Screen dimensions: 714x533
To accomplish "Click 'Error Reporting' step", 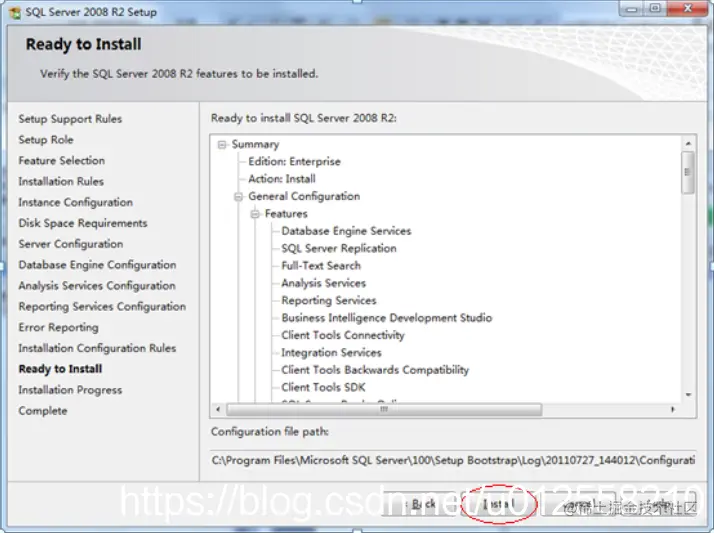I will click(x=58, y=328).
